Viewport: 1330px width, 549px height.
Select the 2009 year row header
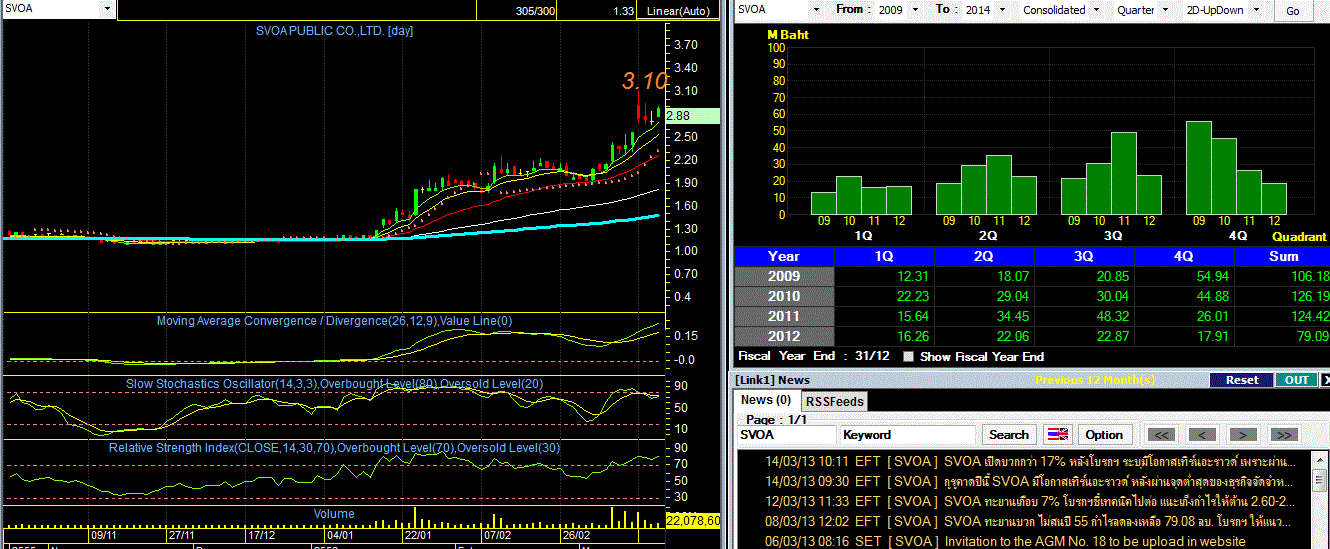pos(784,276)
